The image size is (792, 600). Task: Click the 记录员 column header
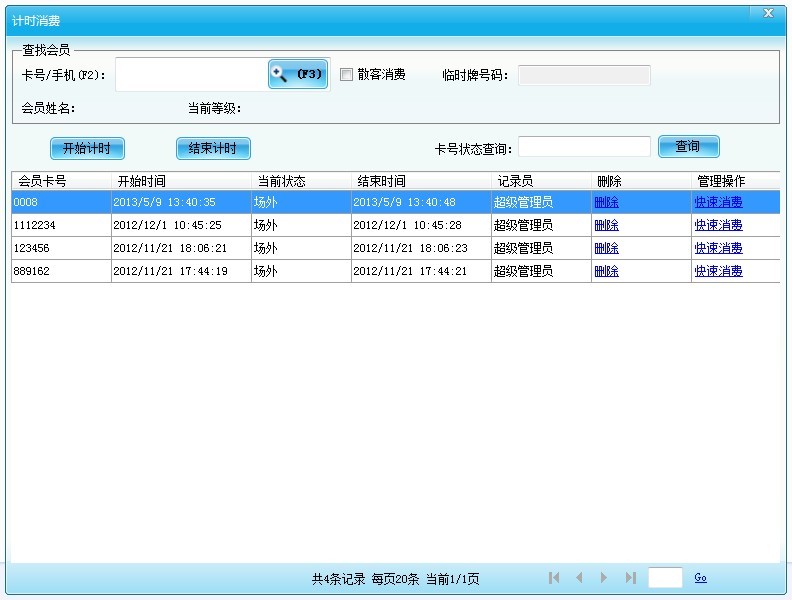[x=541, y=181]
